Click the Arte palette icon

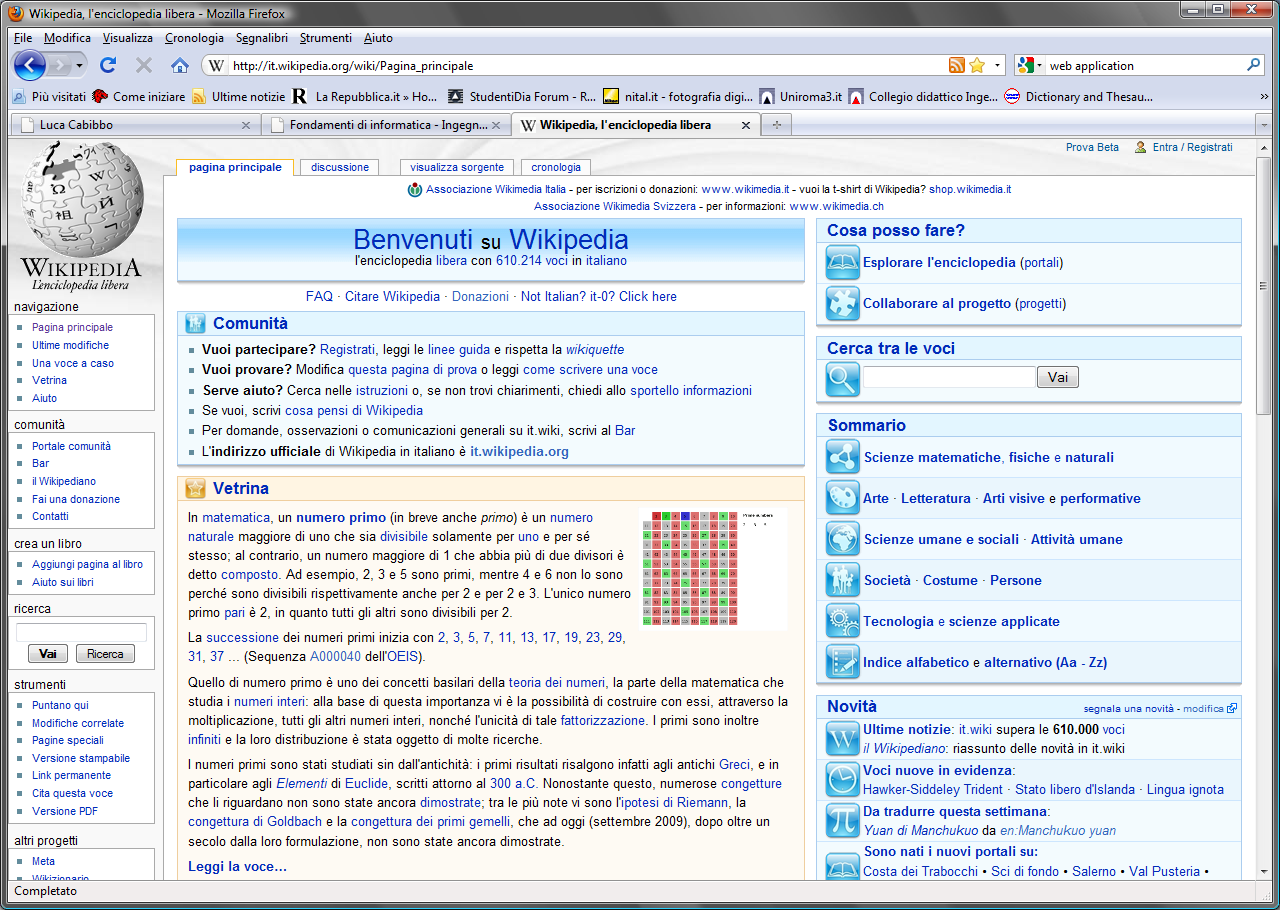pos(843,498)
